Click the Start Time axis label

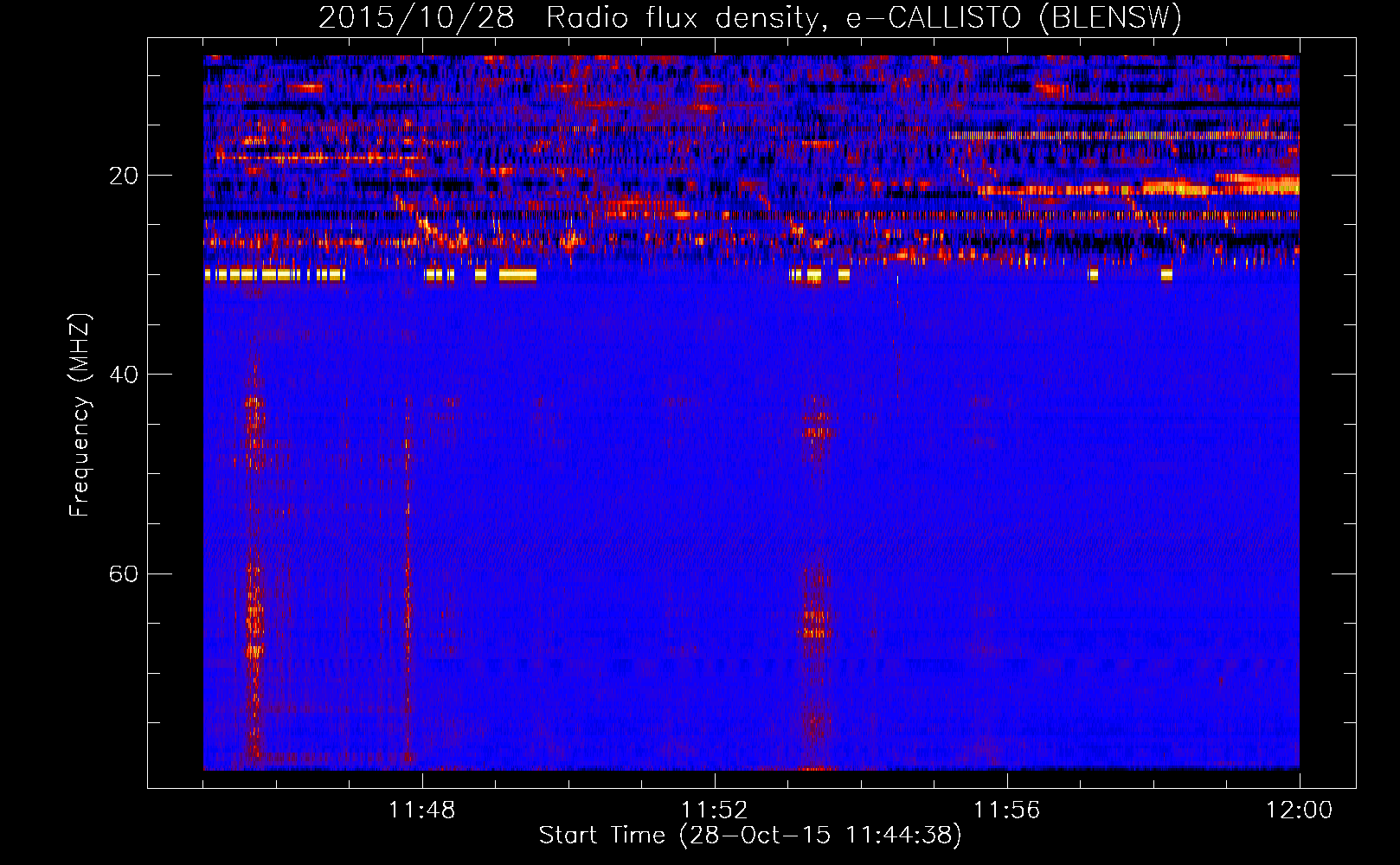click(750, 836)
